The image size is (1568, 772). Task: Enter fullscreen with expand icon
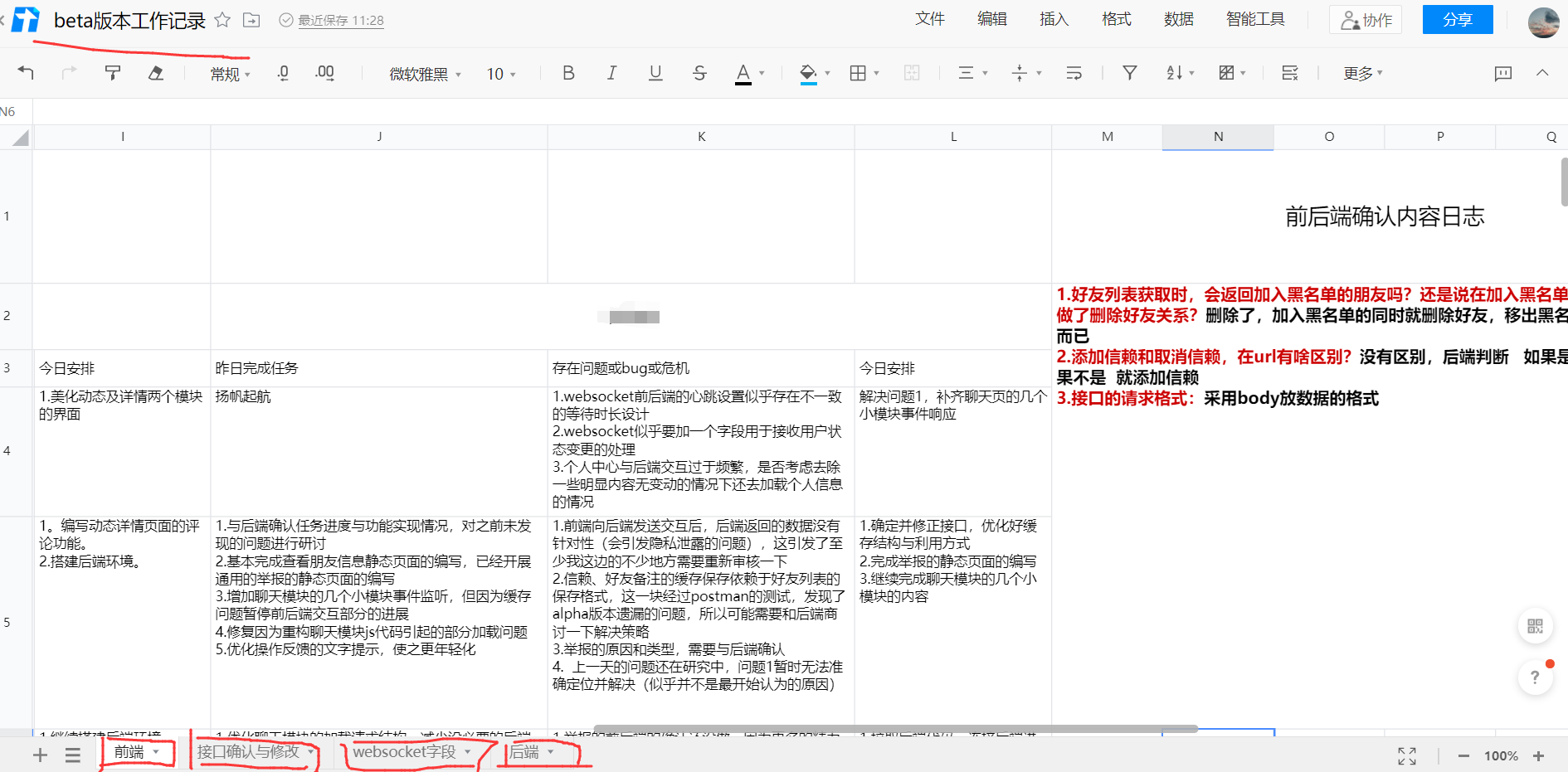(1407, 755)
